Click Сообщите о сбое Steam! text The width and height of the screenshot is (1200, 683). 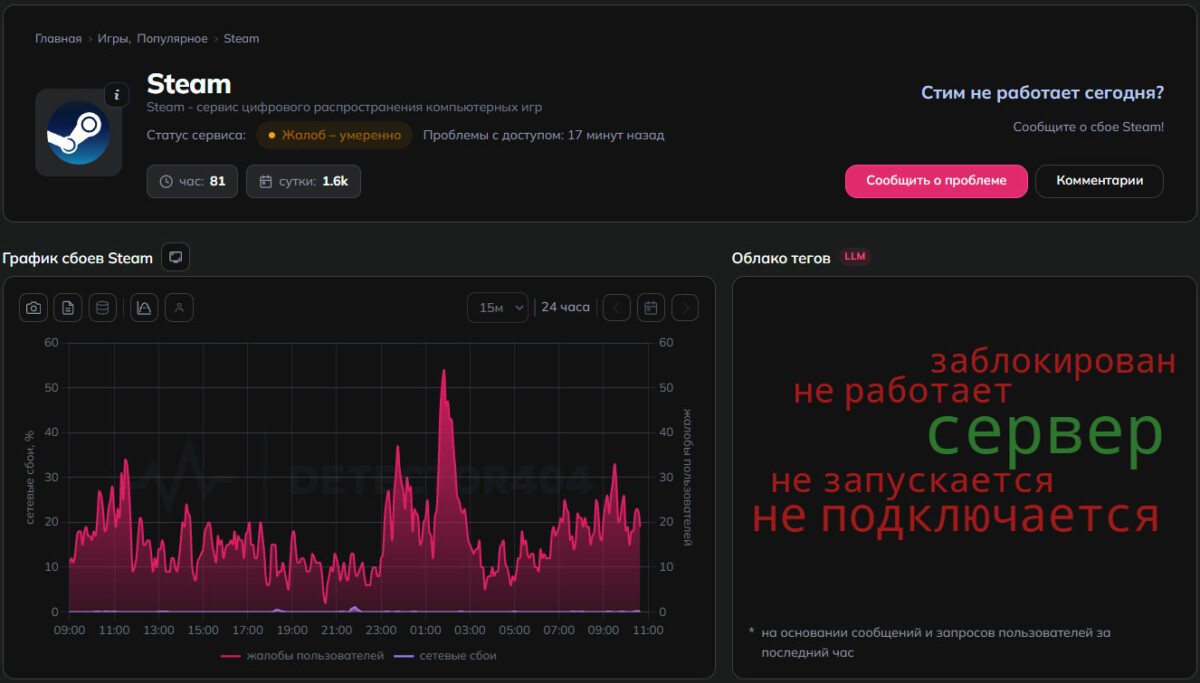coord(1088,127)
